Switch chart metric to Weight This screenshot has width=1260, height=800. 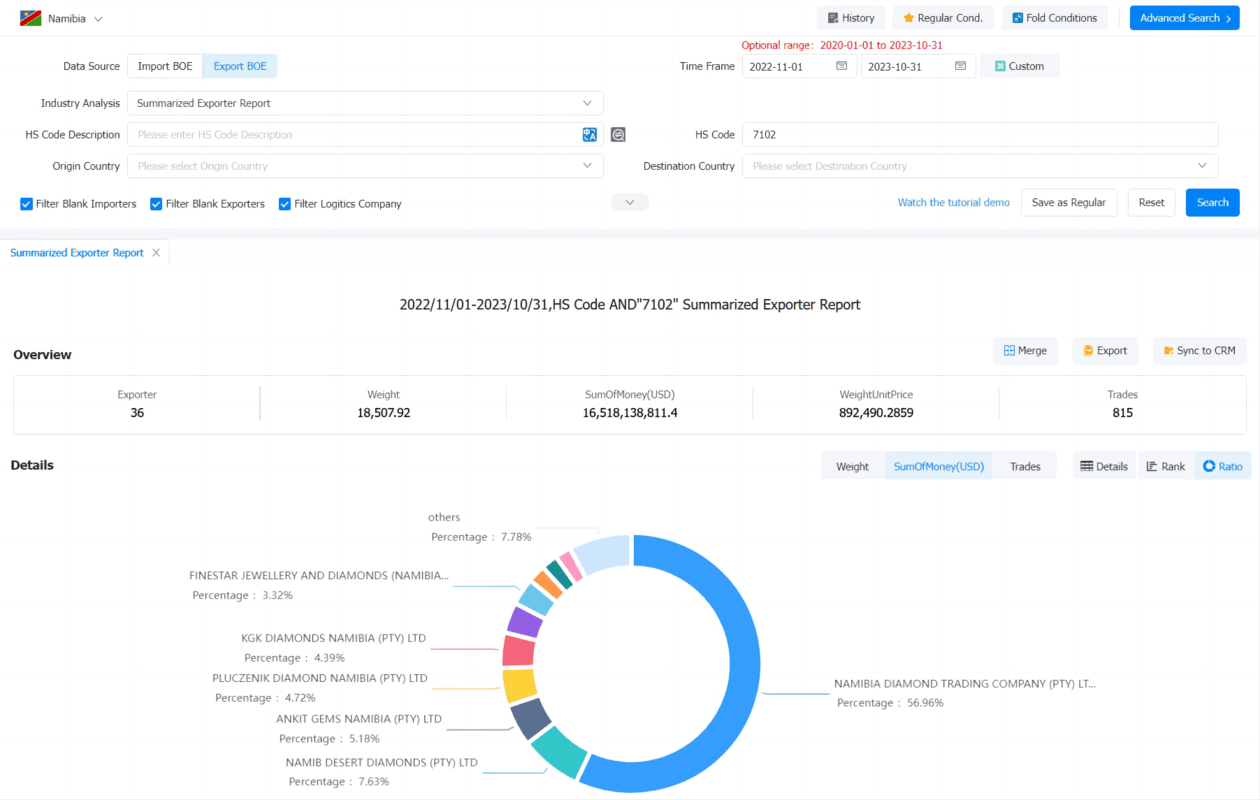(x=852, y=466)
